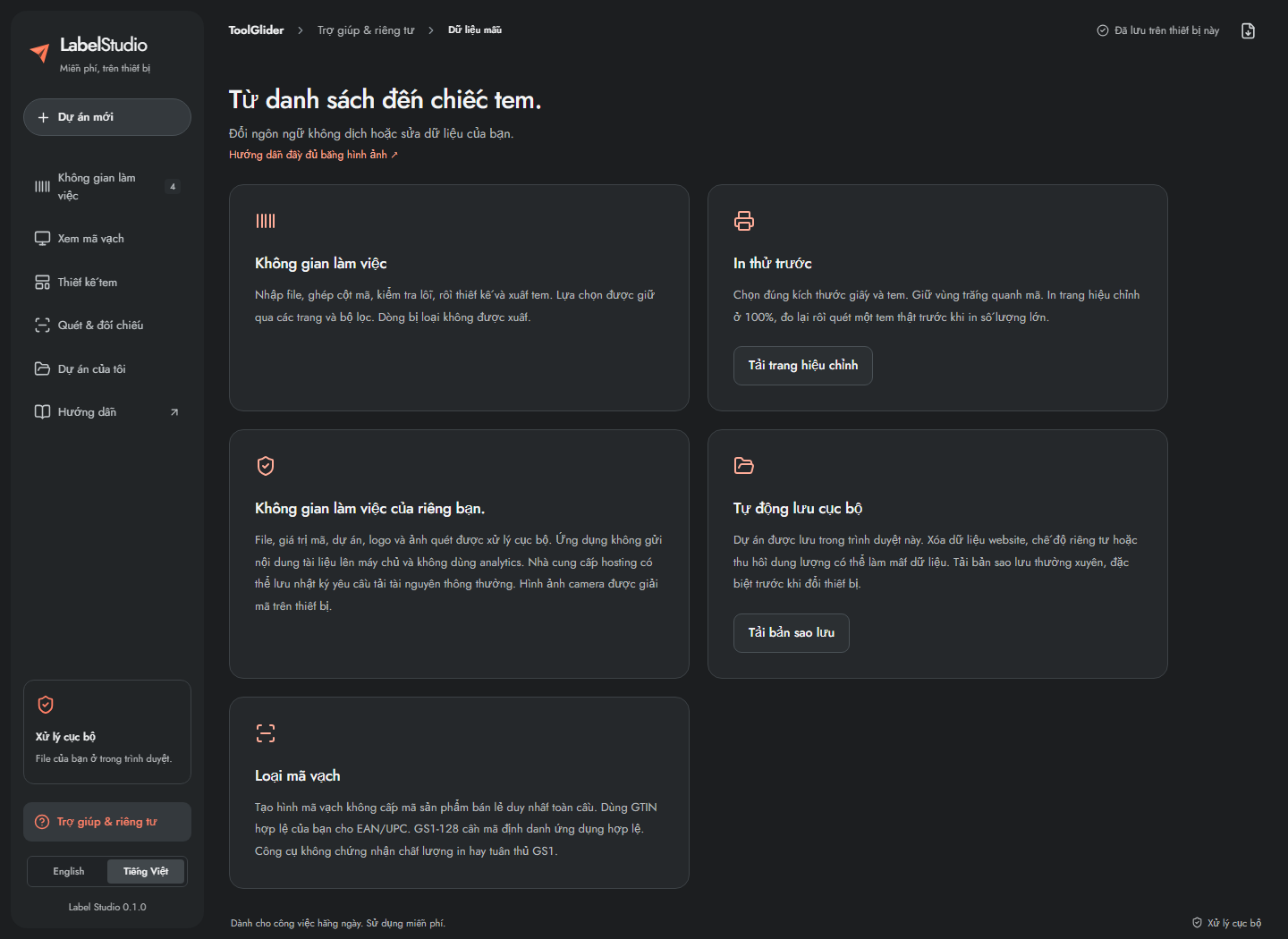Click the check circle icon beside Đã lưu status
This screenshot has height=939, width=1288.
[x=1103, y=30]
